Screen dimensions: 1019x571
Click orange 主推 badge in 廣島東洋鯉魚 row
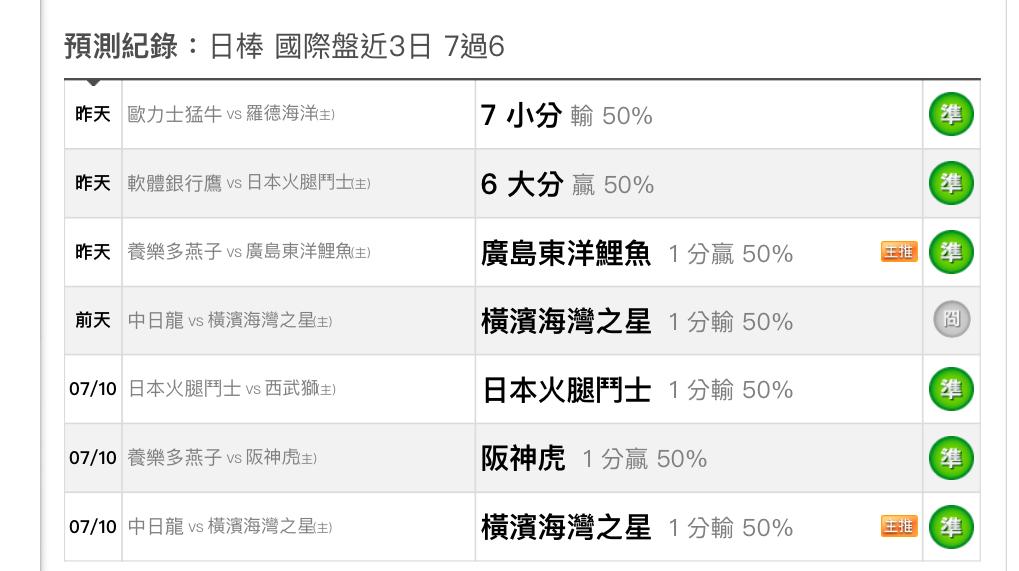pos(899,251)
